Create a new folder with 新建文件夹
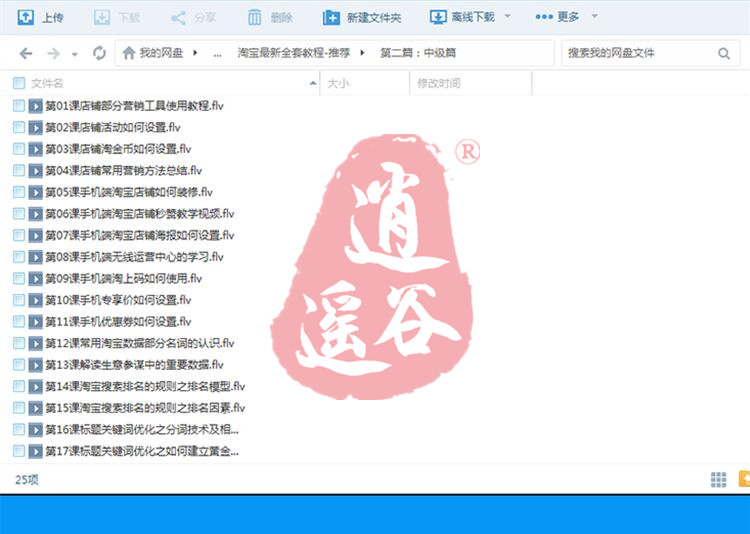 362,18
